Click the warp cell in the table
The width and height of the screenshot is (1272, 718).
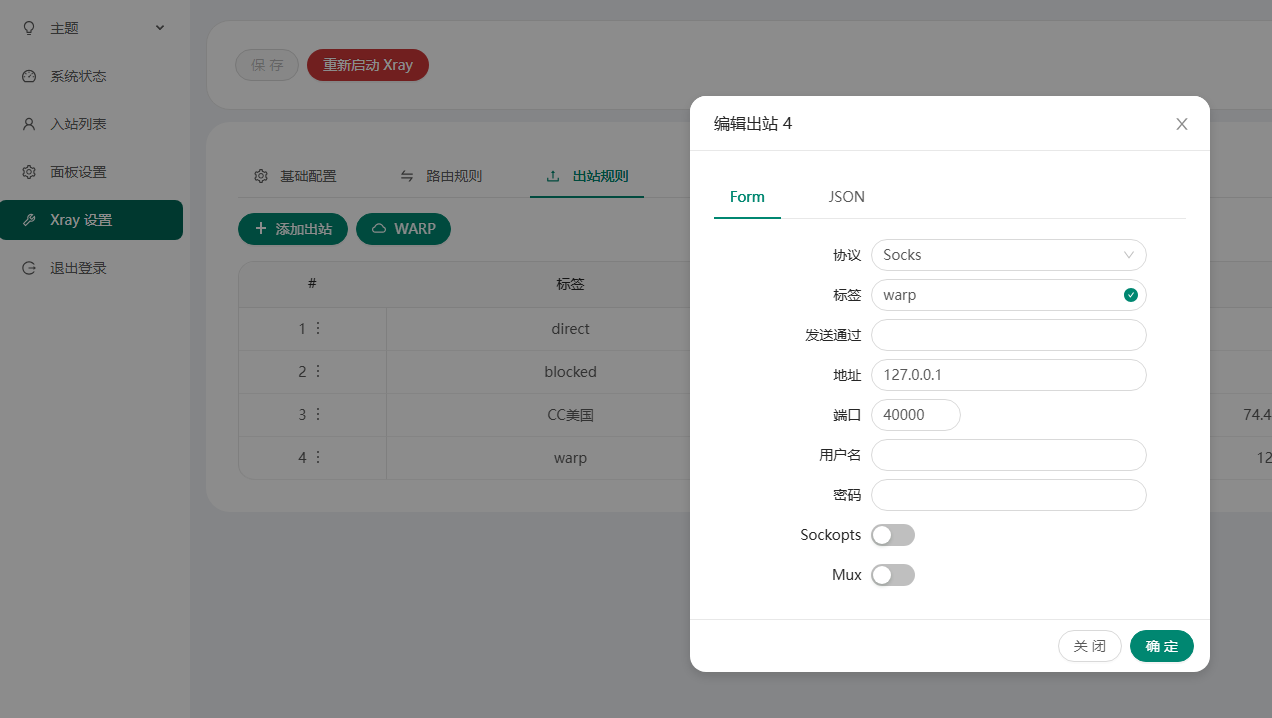570,457
